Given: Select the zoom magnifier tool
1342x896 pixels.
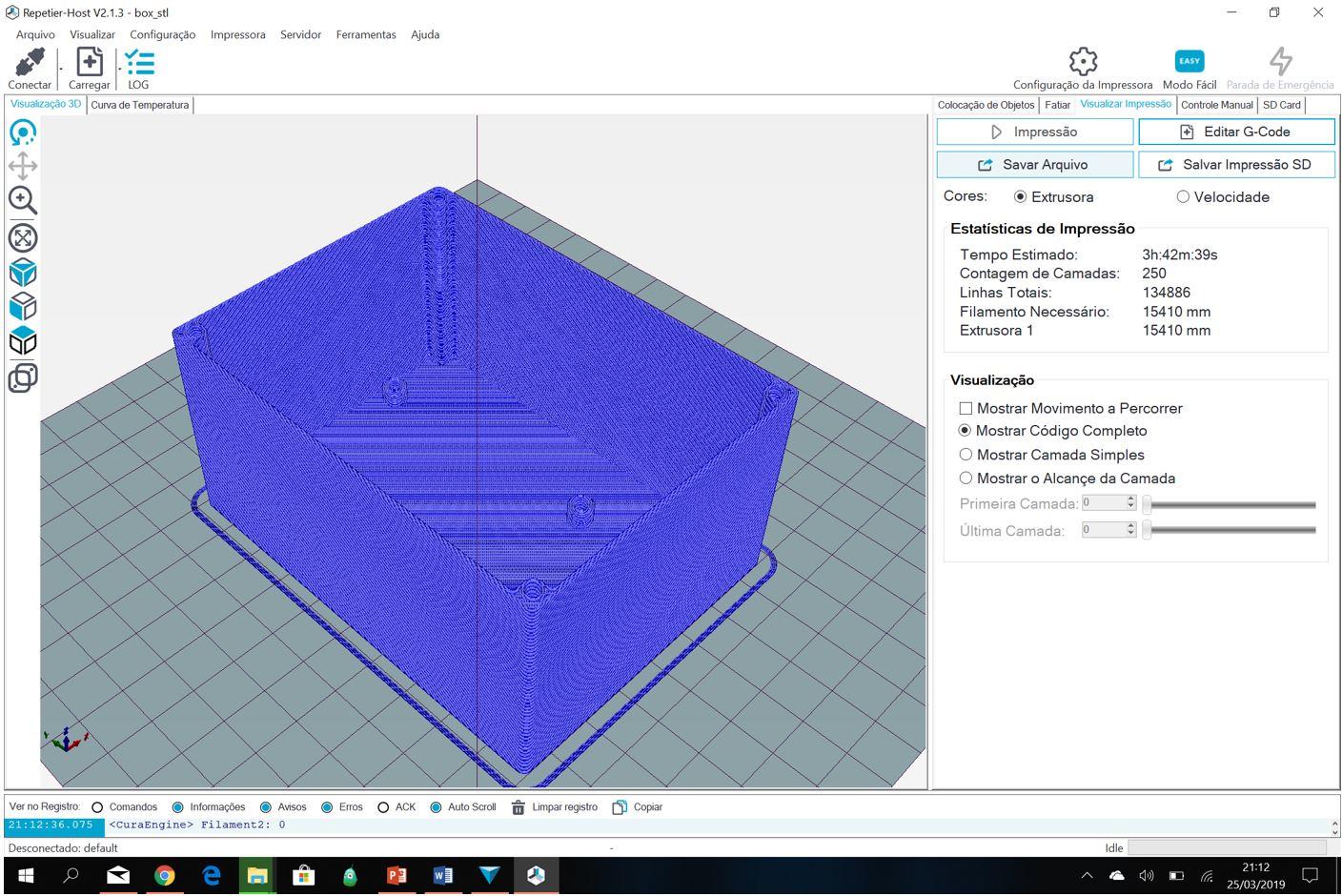Looking at the screenshot, I should (x=23, y=200).
